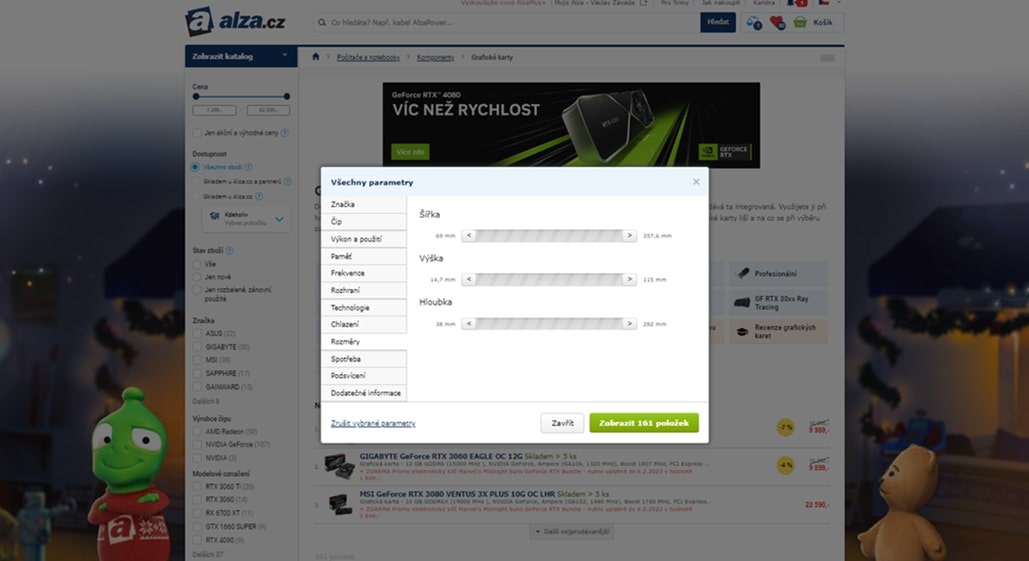This screenshot has width=1029, height=561.
Task: Open the favorites heart icon
Action: click(777, 23)
